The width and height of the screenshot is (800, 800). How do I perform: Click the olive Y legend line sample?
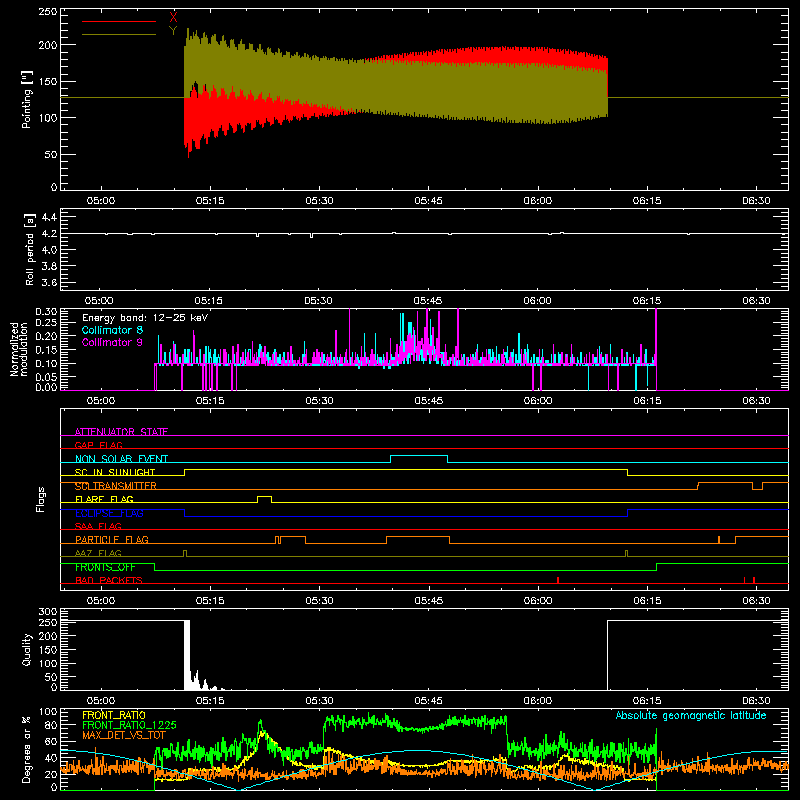click(x=119, y=34)
